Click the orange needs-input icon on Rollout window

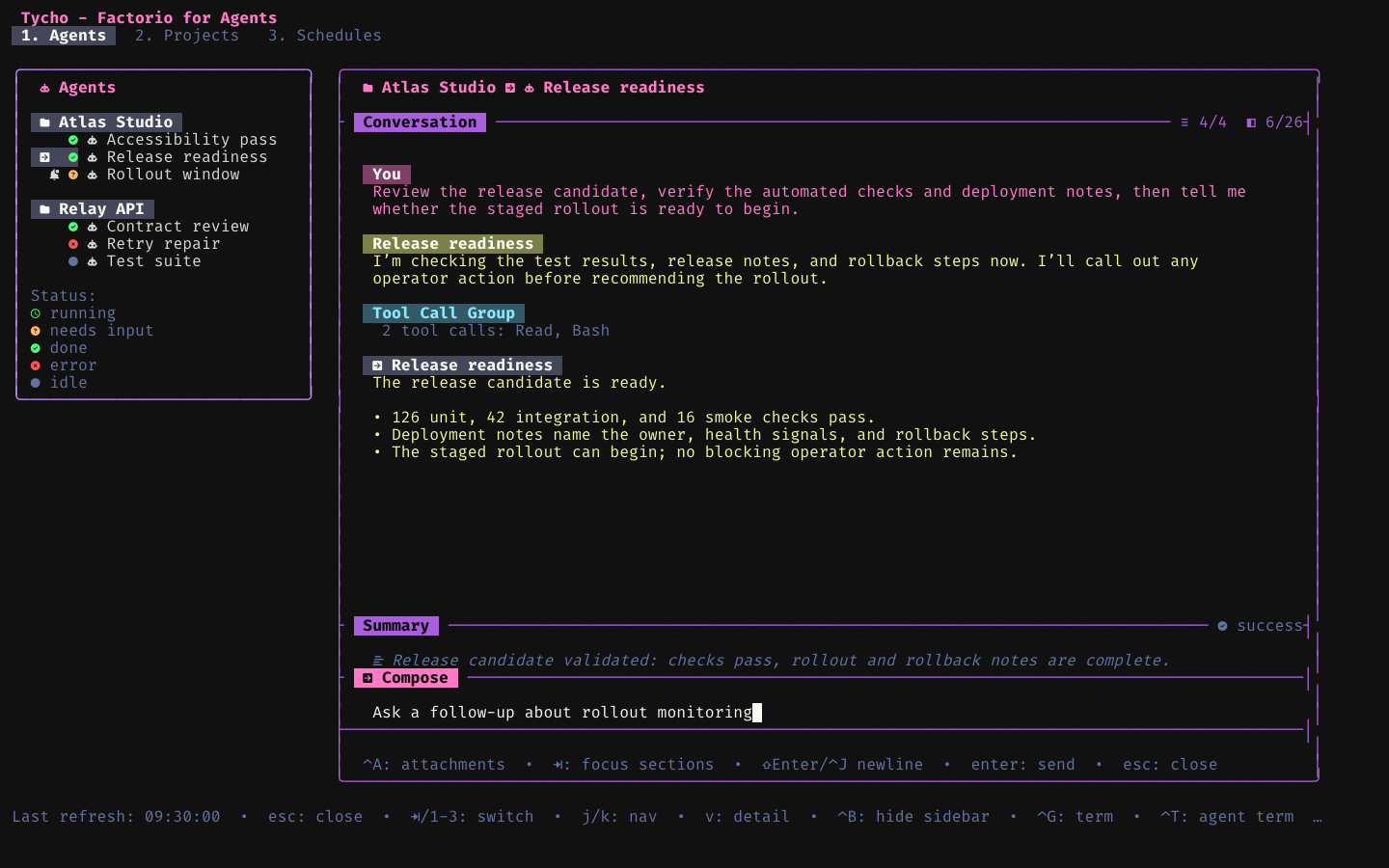73,175
